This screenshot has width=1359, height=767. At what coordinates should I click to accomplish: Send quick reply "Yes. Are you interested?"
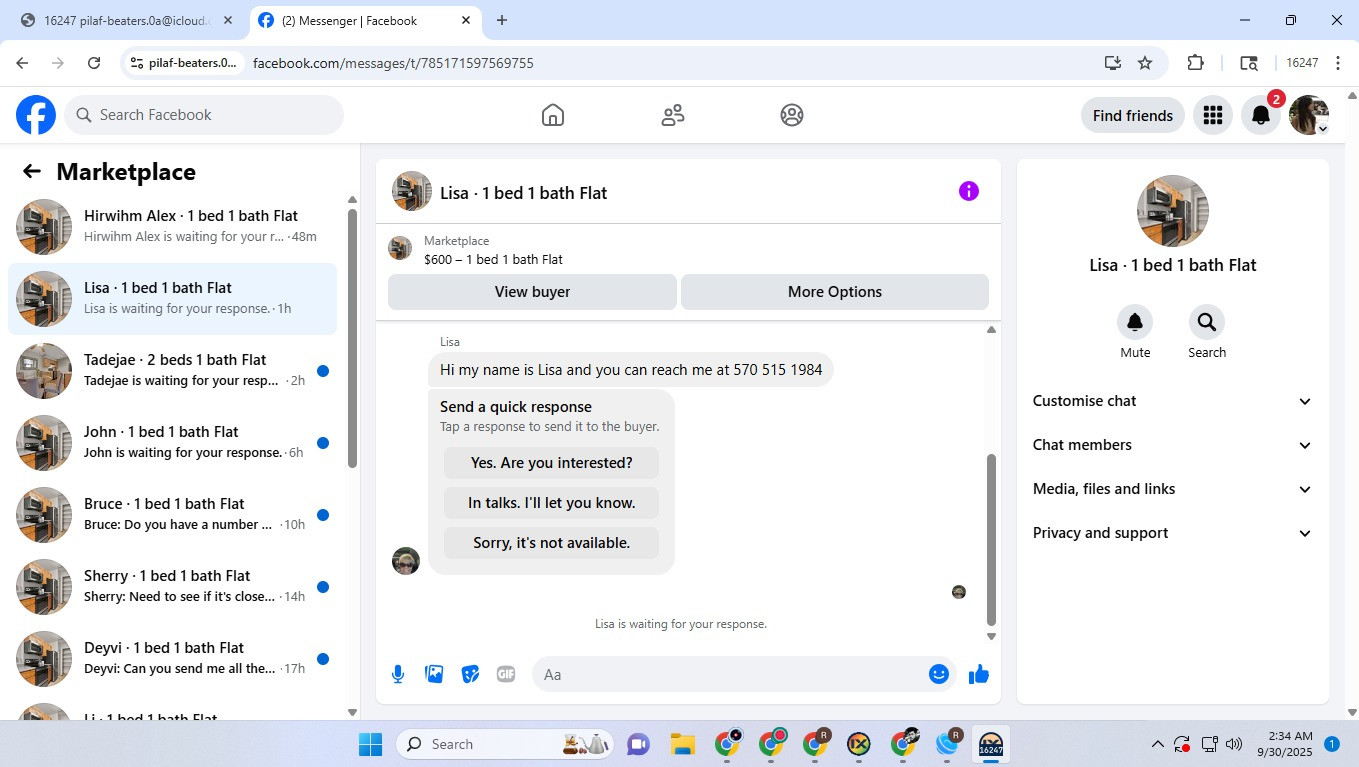(x=552, y=463)
